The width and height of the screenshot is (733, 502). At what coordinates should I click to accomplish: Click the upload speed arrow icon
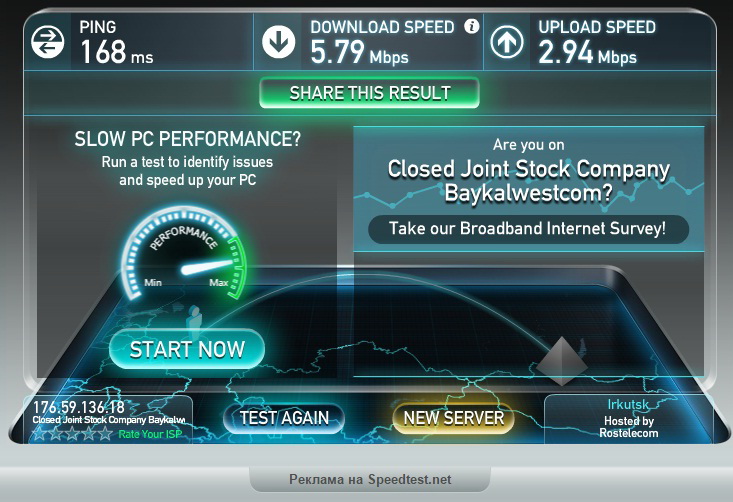[x=507, y=42]
